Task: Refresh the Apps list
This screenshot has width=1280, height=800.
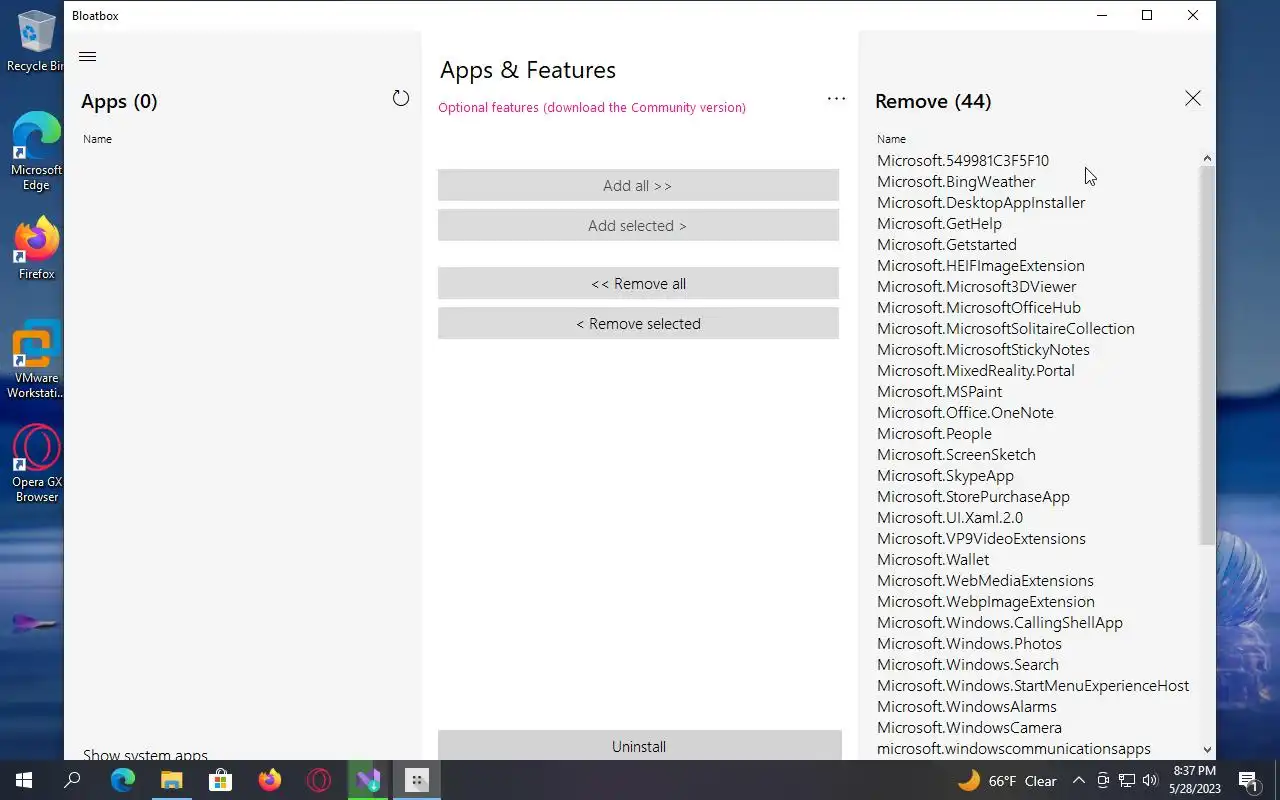Action: click(x=401, y=98)
